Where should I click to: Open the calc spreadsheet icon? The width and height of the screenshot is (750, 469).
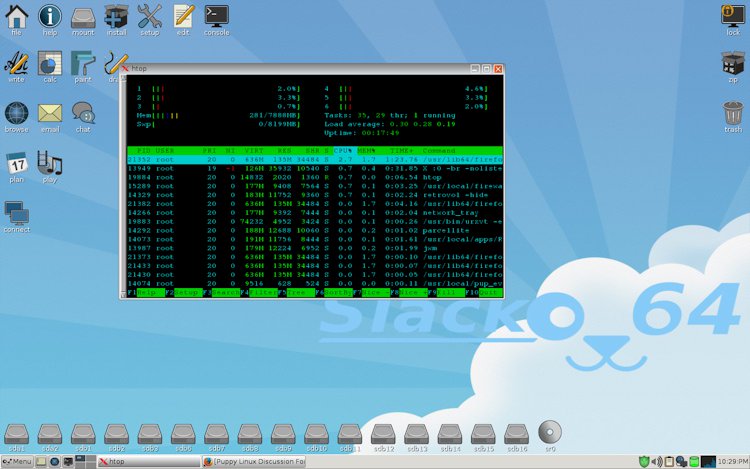(50, 65)
